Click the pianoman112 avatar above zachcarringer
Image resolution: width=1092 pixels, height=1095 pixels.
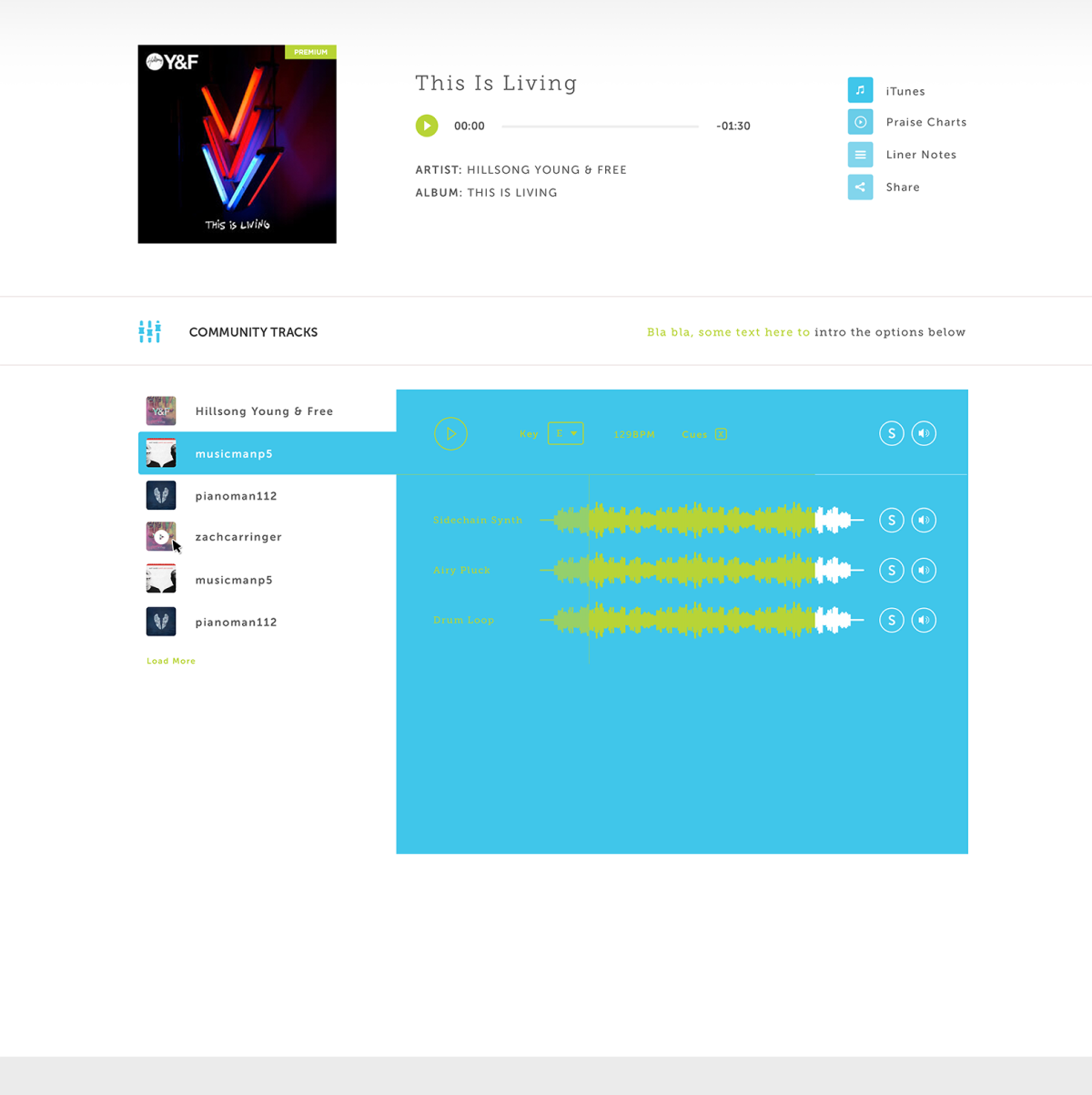tap(161, 495)
